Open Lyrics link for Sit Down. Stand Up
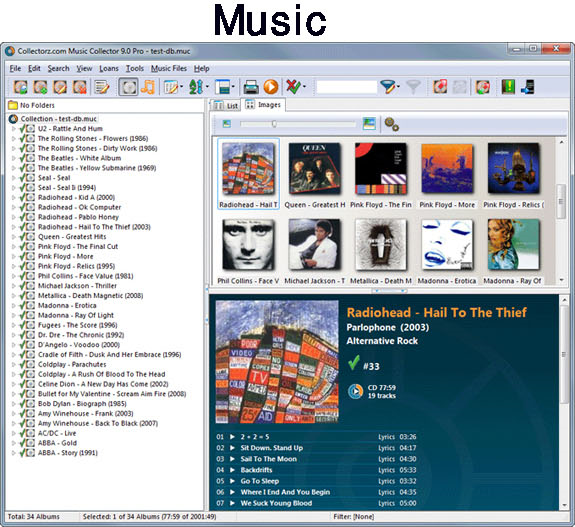 pos(386,448)
